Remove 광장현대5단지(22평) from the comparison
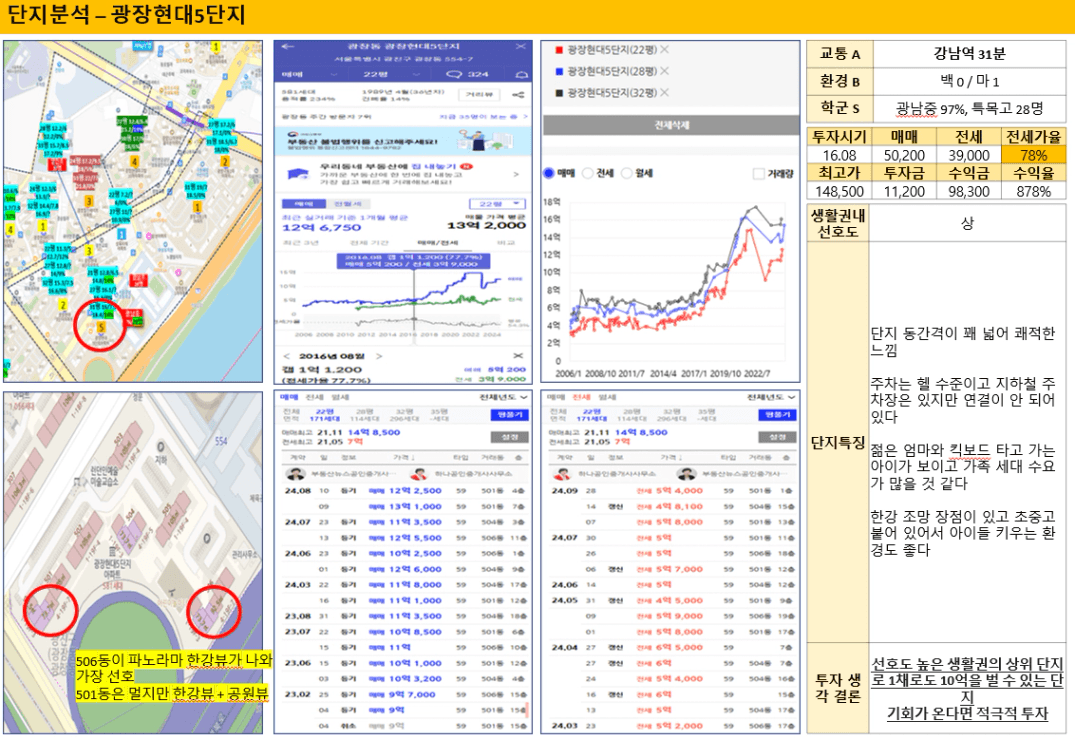The height and width of the screenshot is (740, 1075). [x=664, y=49]
